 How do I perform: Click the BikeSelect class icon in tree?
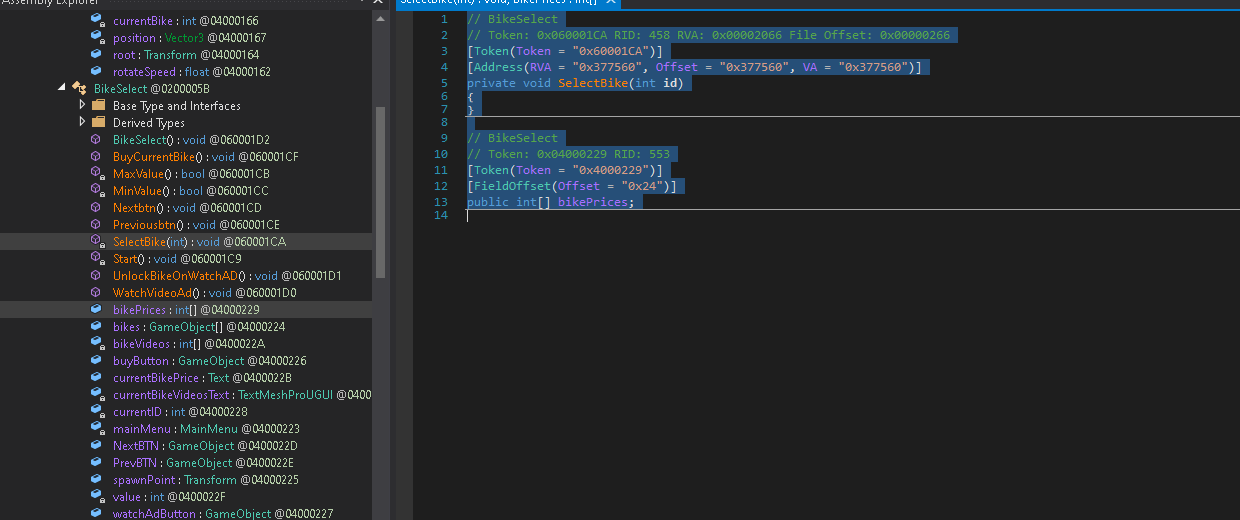pyautogui.click(x=78, y=89)
